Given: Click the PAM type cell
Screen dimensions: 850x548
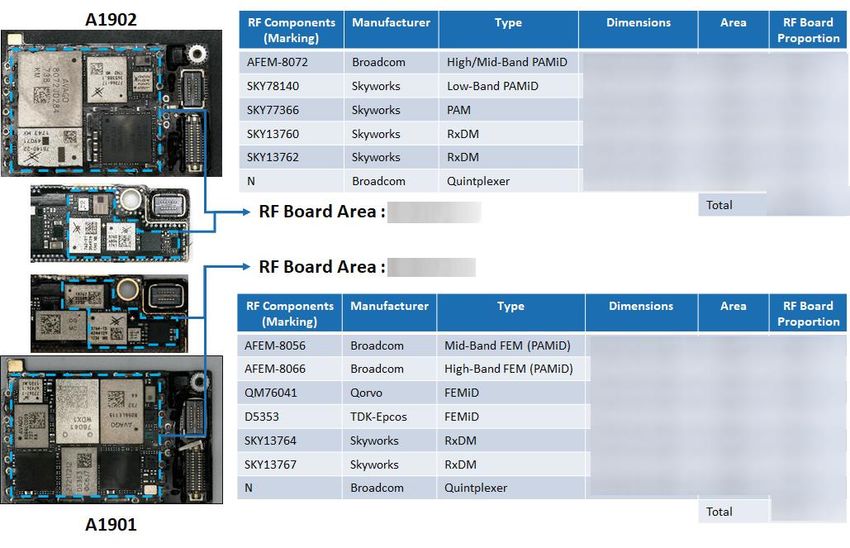Looking at the screenshot, I should pos(508,110).
